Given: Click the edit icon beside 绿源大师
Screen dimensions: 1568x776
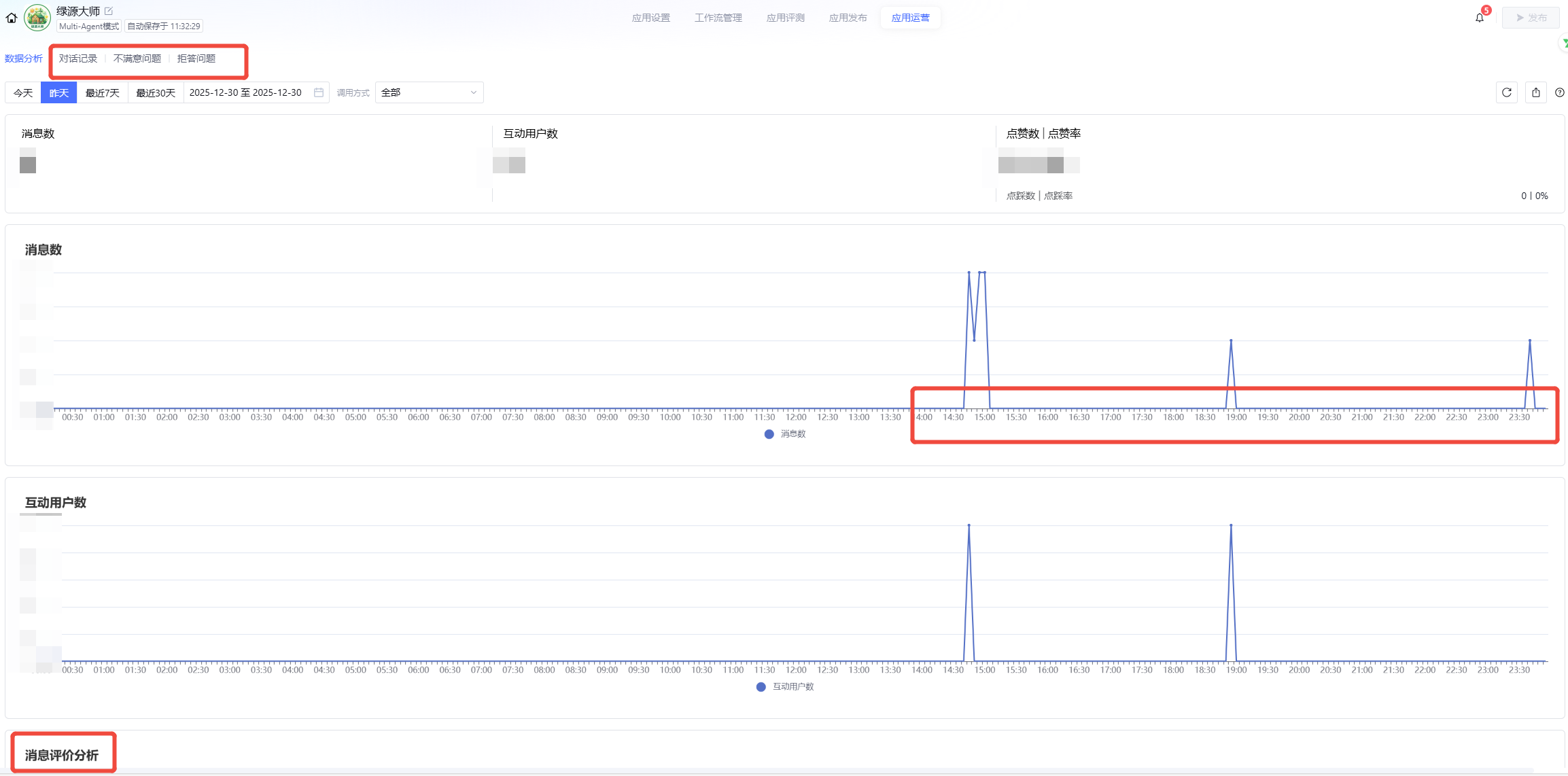Looking at the screenshot, I should coord(109,11).
